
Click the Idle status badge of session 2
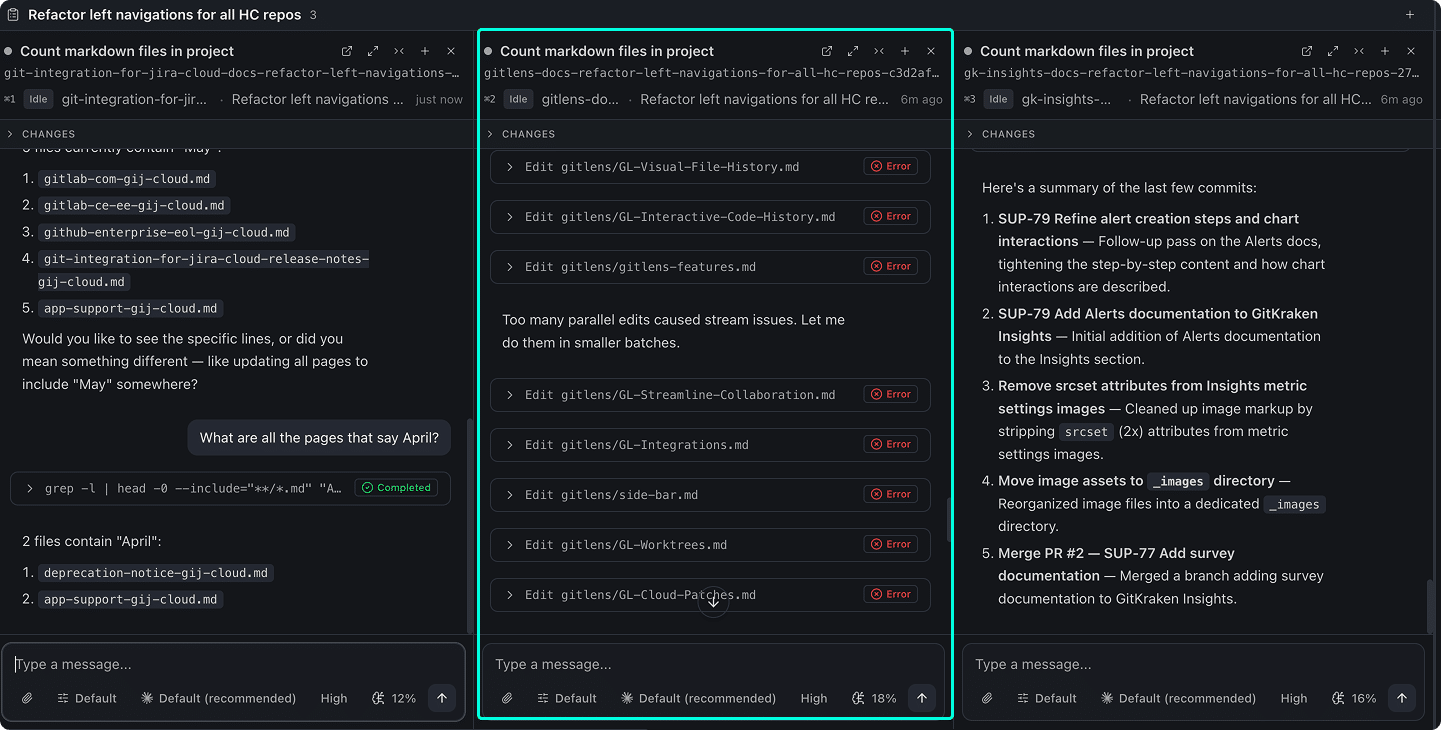pos(518,99)
